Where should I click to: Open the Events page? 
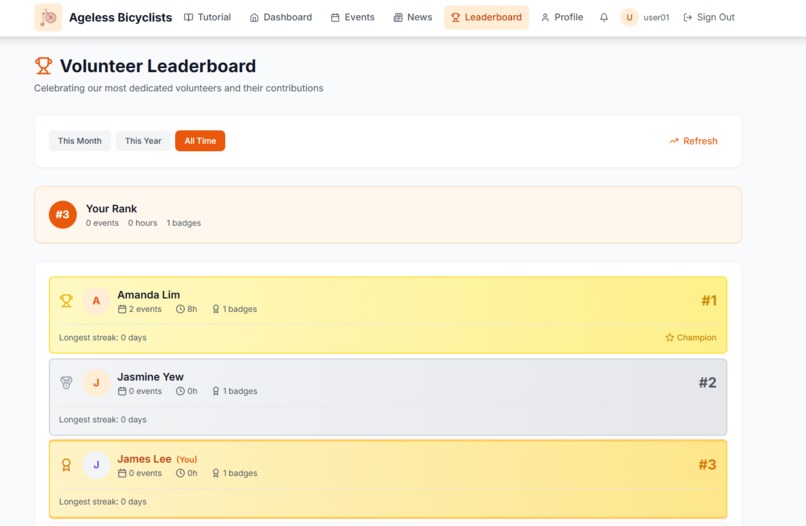tap(353, 17)
